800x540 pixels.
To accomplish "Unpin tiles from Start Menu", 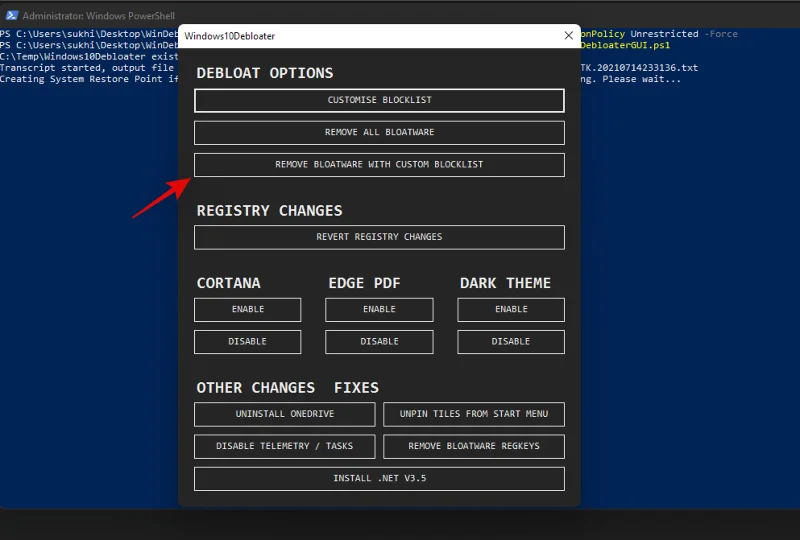I will coord(473,414).
